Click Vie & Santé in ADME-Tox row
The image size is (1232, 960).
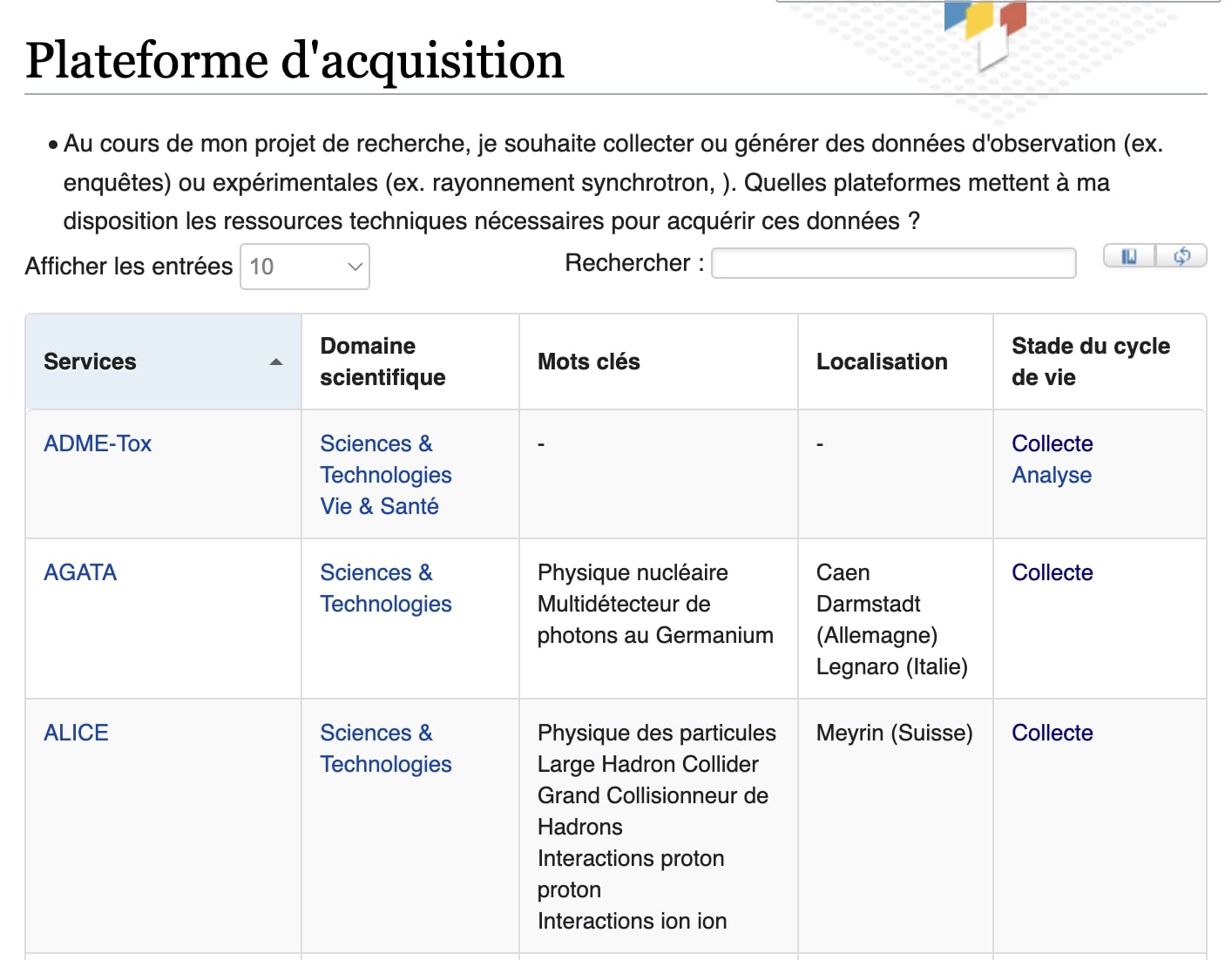coord(379,506)
